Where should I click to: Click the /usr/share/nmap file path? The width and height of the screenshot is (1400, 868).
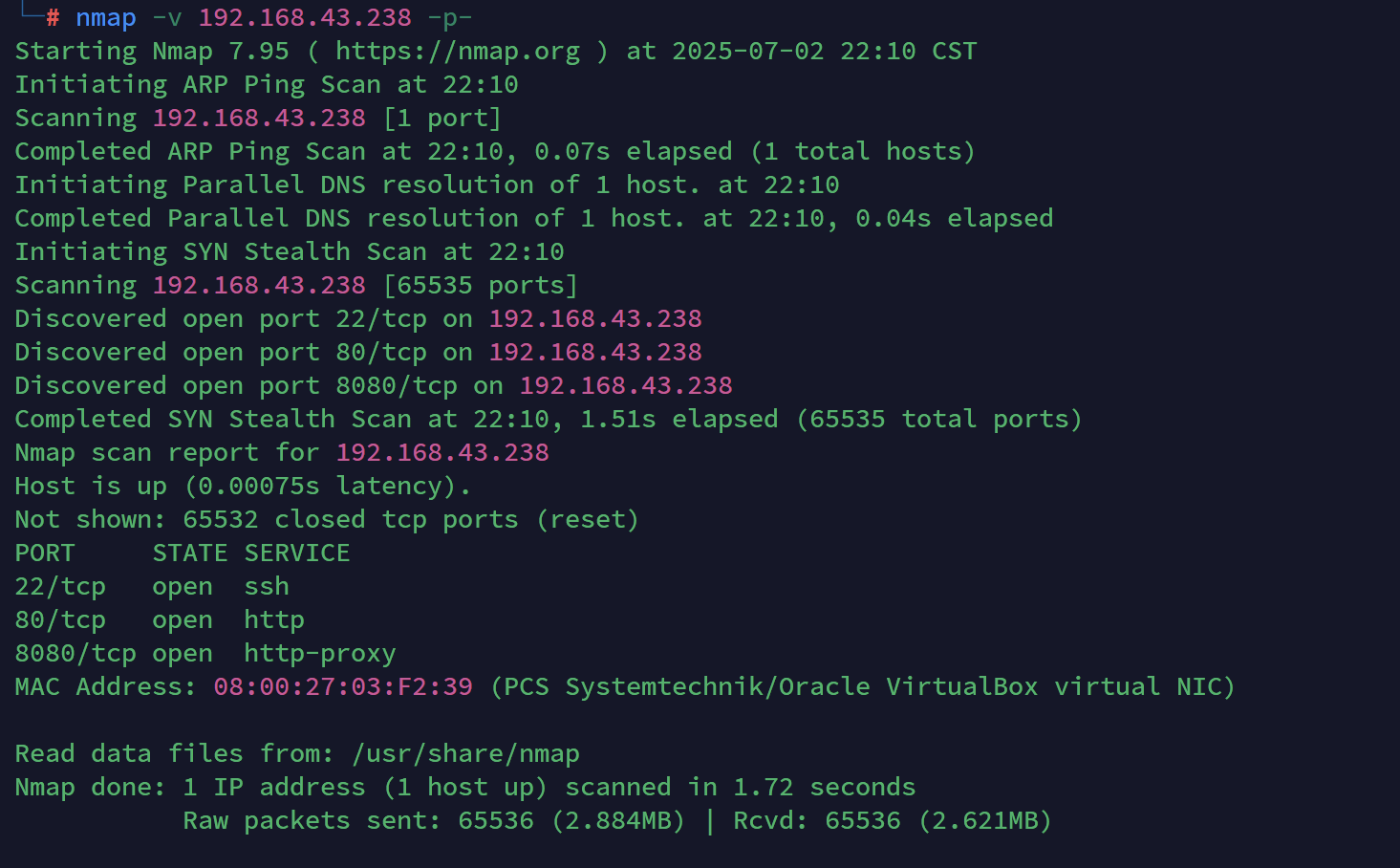pos(465,754)
